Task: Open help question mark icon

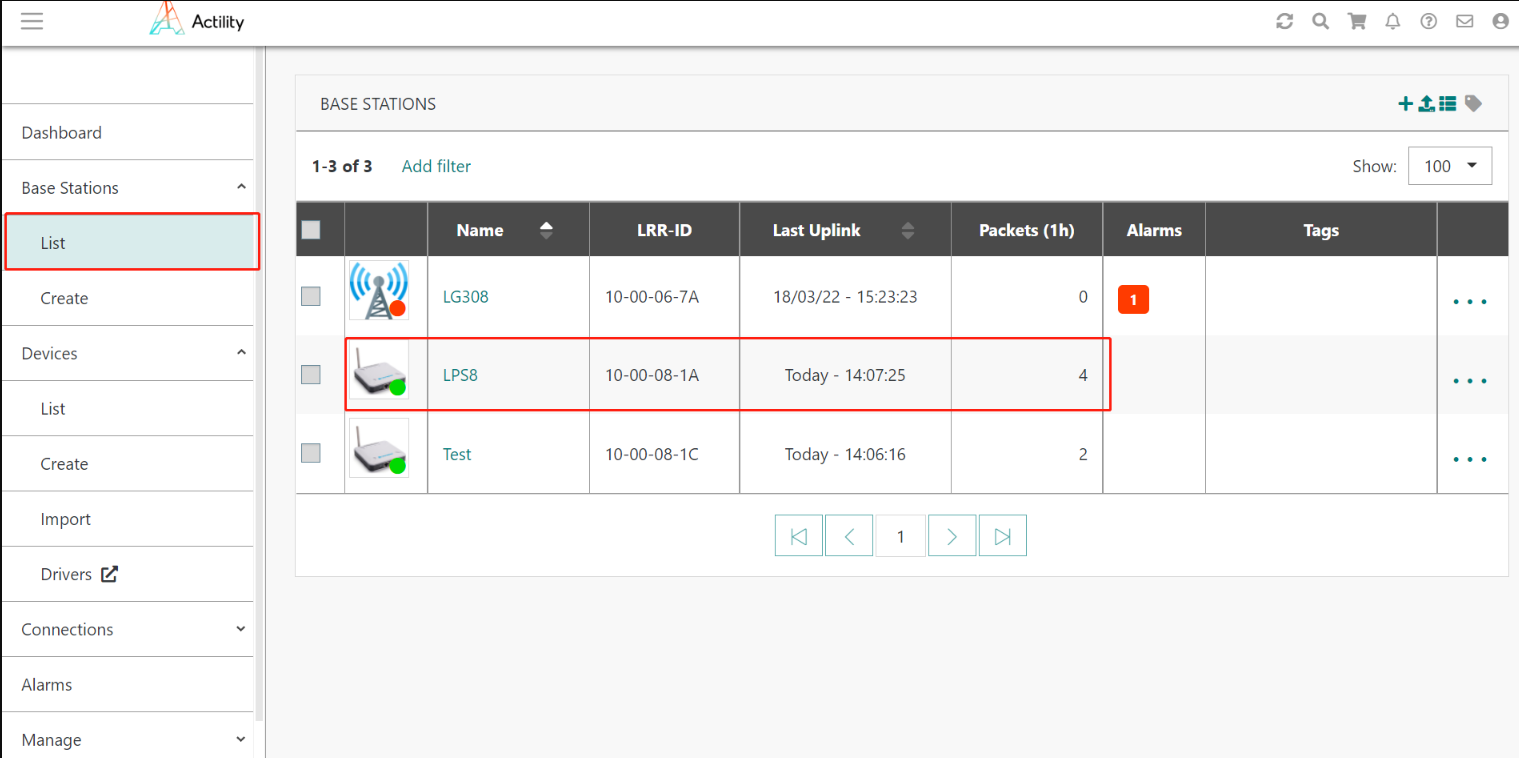Action: (x=1429, y=21)
